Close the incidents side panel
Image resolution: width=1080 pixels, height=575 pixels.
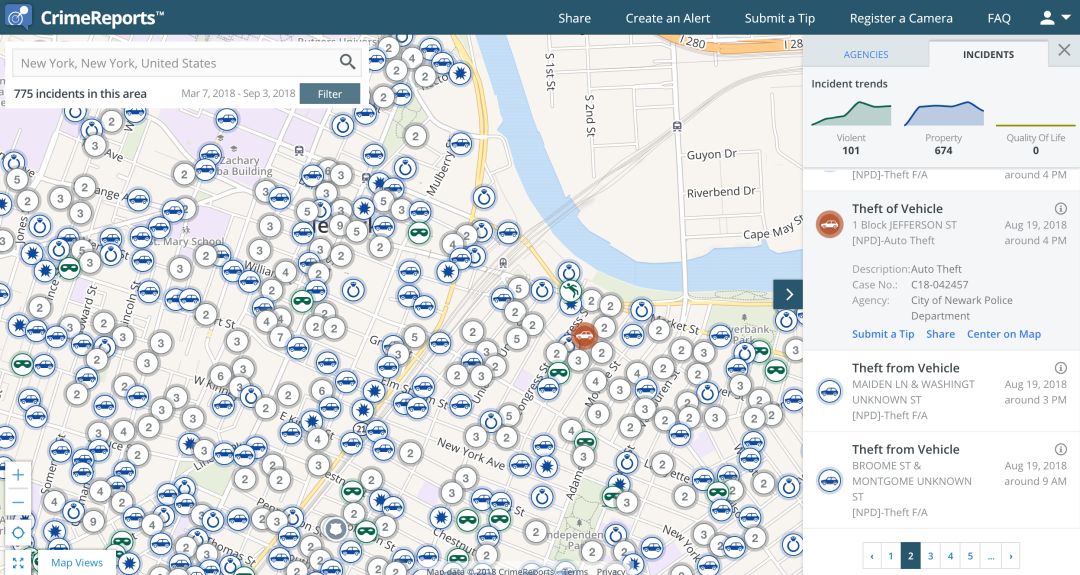[x=1064, y=50]
